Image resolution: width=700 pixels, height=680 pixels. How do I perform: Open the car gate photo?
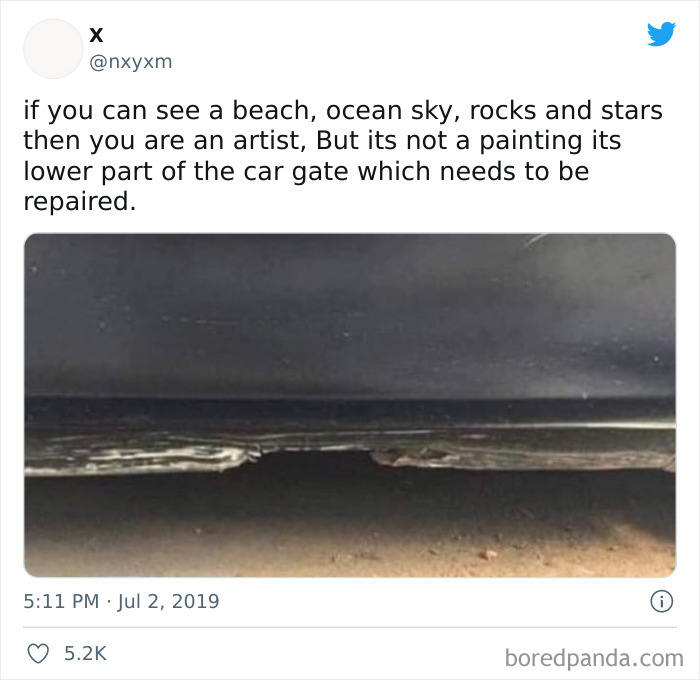(349, 405)
